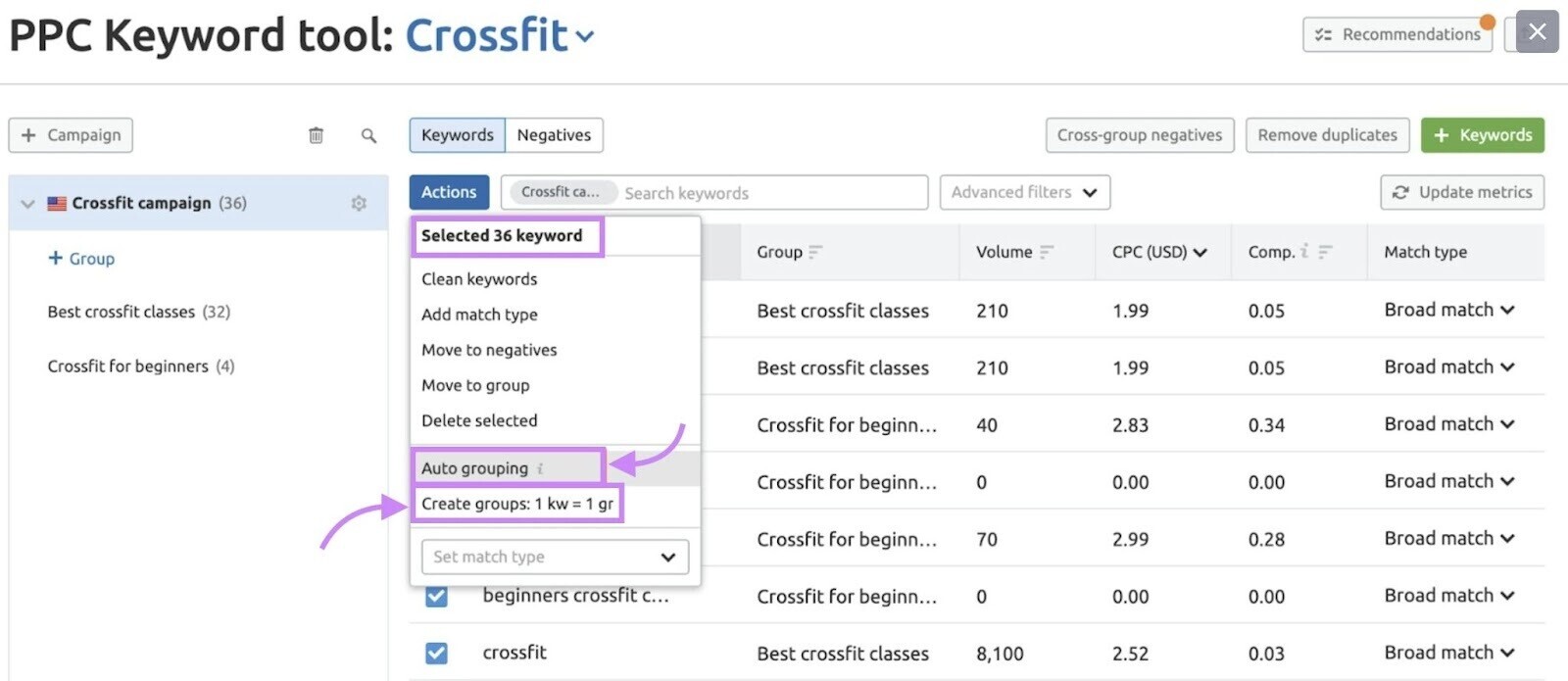Screen dimensions: 1568x681
Task: Open Broad match dropdown in CPC 2.99 row
Action: coord(1449,539)
